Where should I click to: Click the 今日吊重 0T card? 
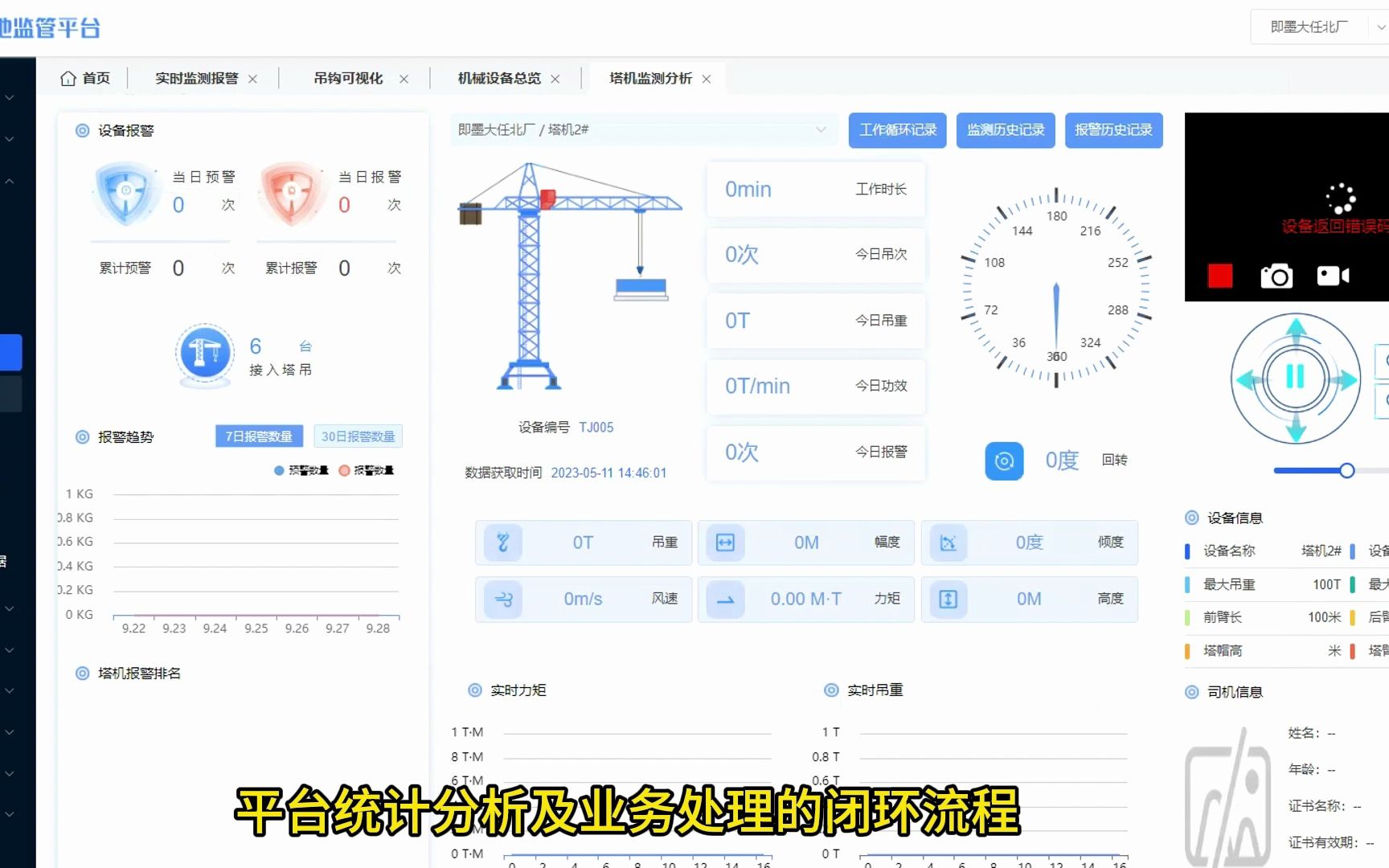[x=816, y=321]
